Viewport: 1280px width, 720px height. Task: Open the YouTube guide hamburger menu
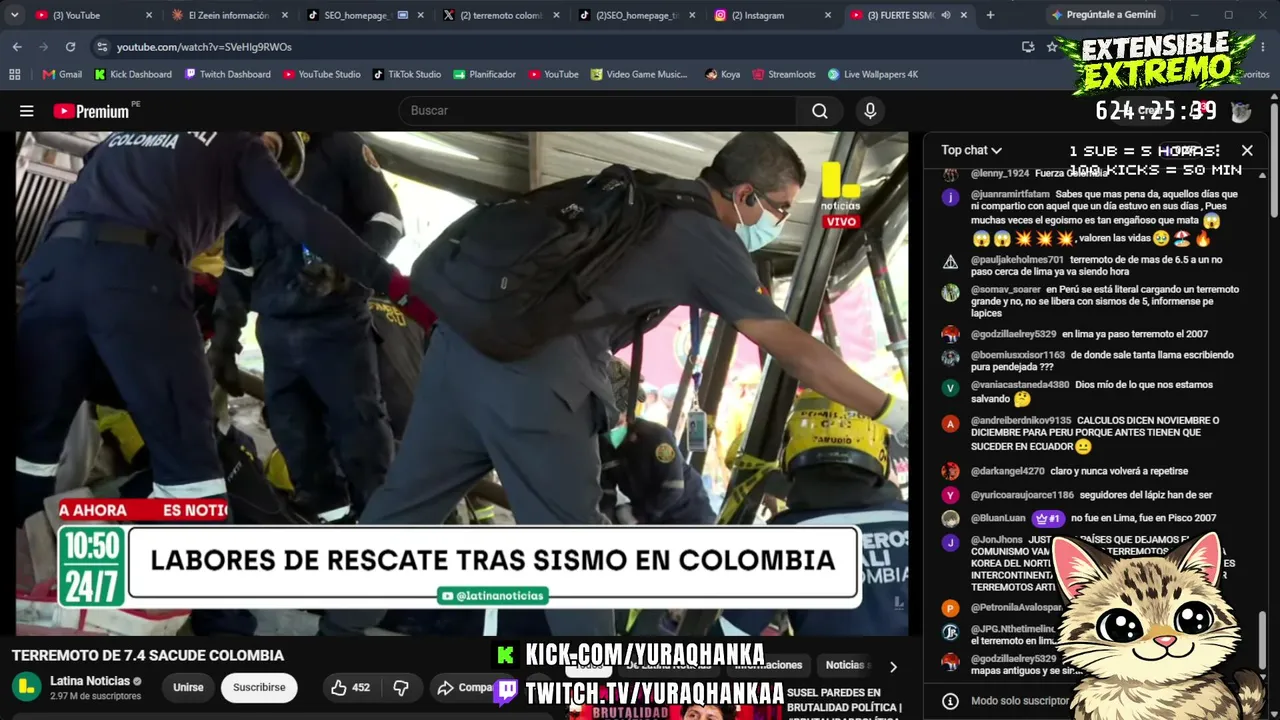coord(27,111)
